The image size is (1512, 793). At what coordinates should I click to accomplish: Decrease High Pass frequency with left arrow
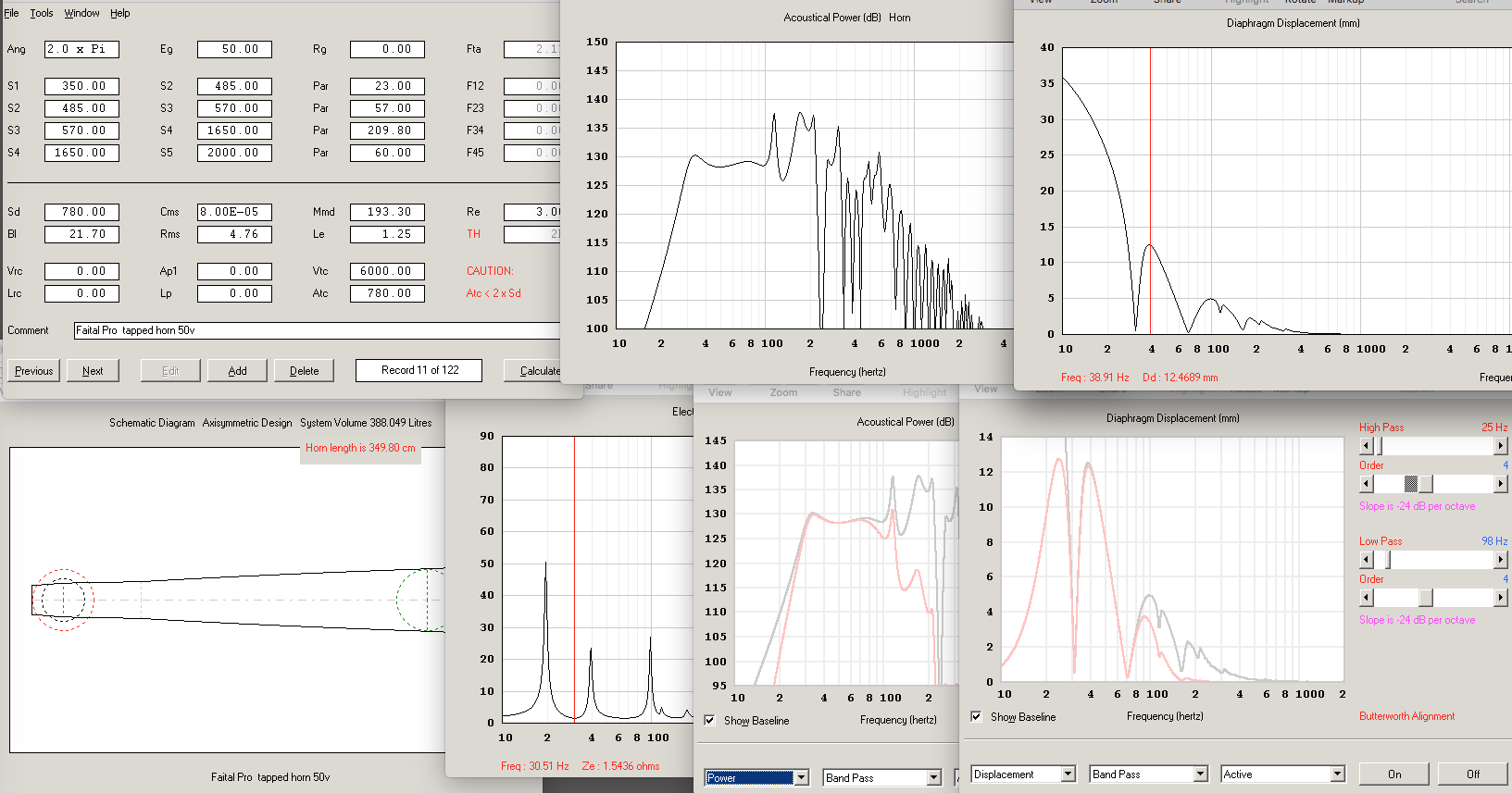pos(1366,446)
